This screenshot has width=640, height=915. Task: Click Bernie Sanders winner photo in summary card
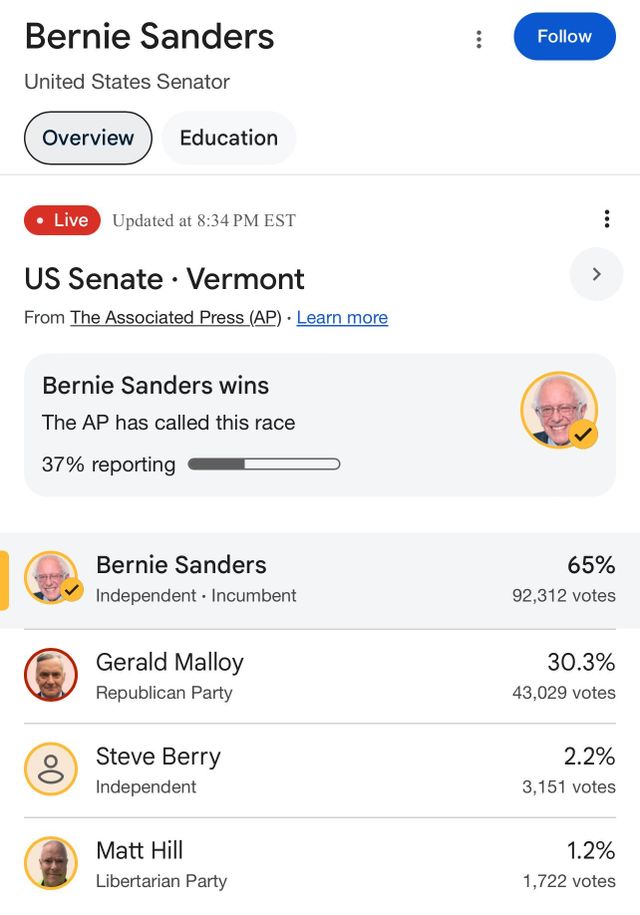(558, 410)
